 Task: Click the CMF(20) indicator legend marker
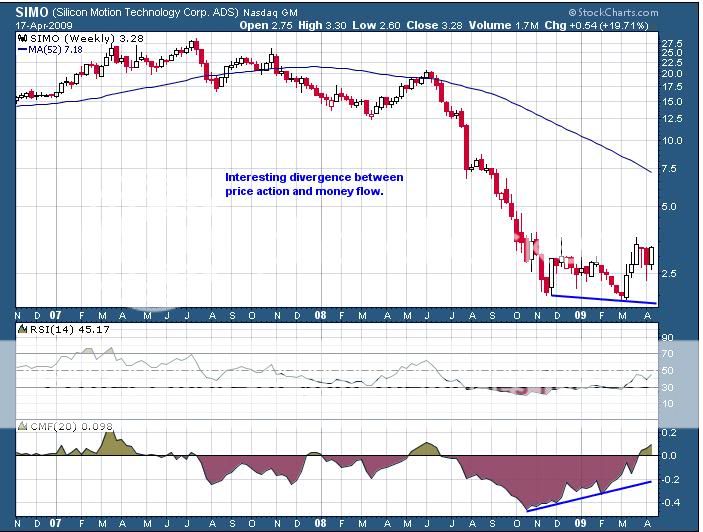coord(22,427)
